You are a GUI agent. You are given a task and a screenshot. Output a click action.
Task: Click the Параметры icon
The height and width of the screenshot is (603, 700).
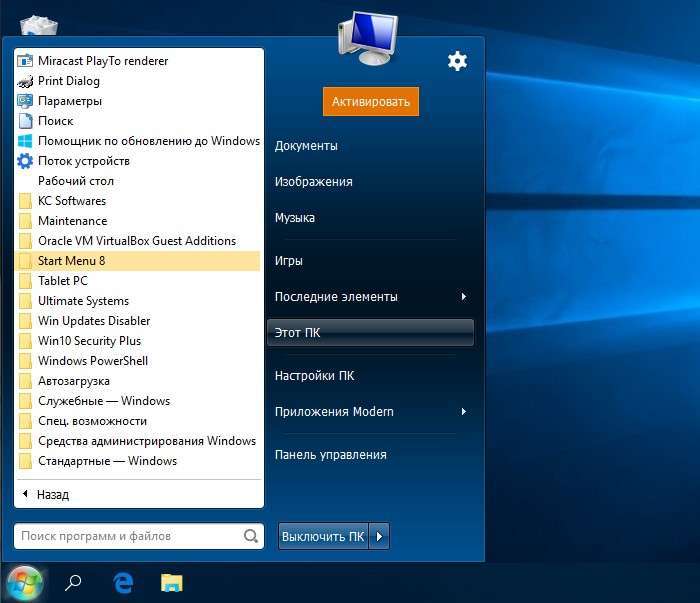pos(25,101)
